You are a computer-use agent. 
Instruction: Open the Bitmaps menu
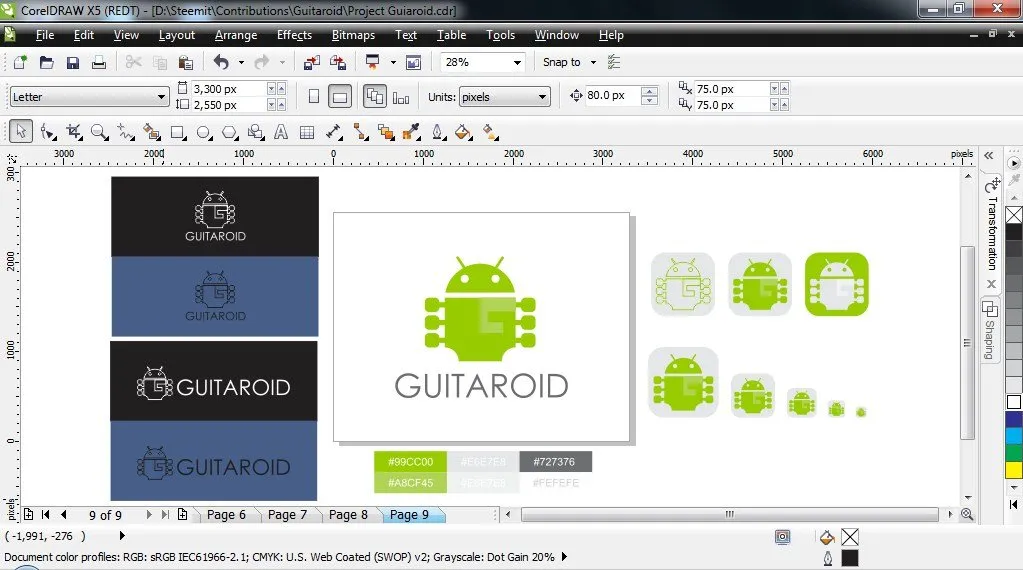click(353, 35)
